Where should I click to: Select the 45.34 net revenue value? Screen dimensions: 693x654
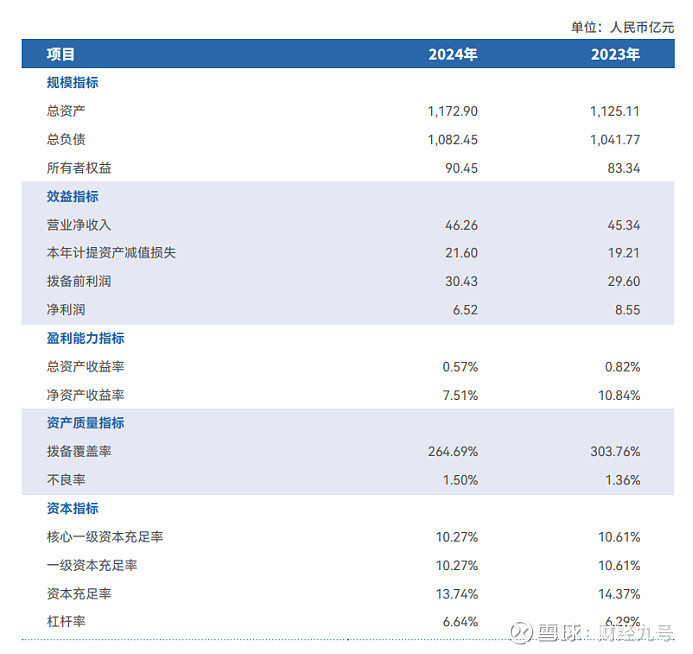click(624, 225)
